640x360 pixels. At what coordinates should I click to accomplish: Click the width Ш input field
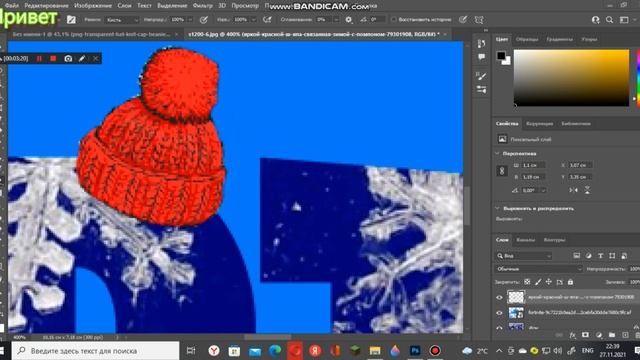click(533, 165)
